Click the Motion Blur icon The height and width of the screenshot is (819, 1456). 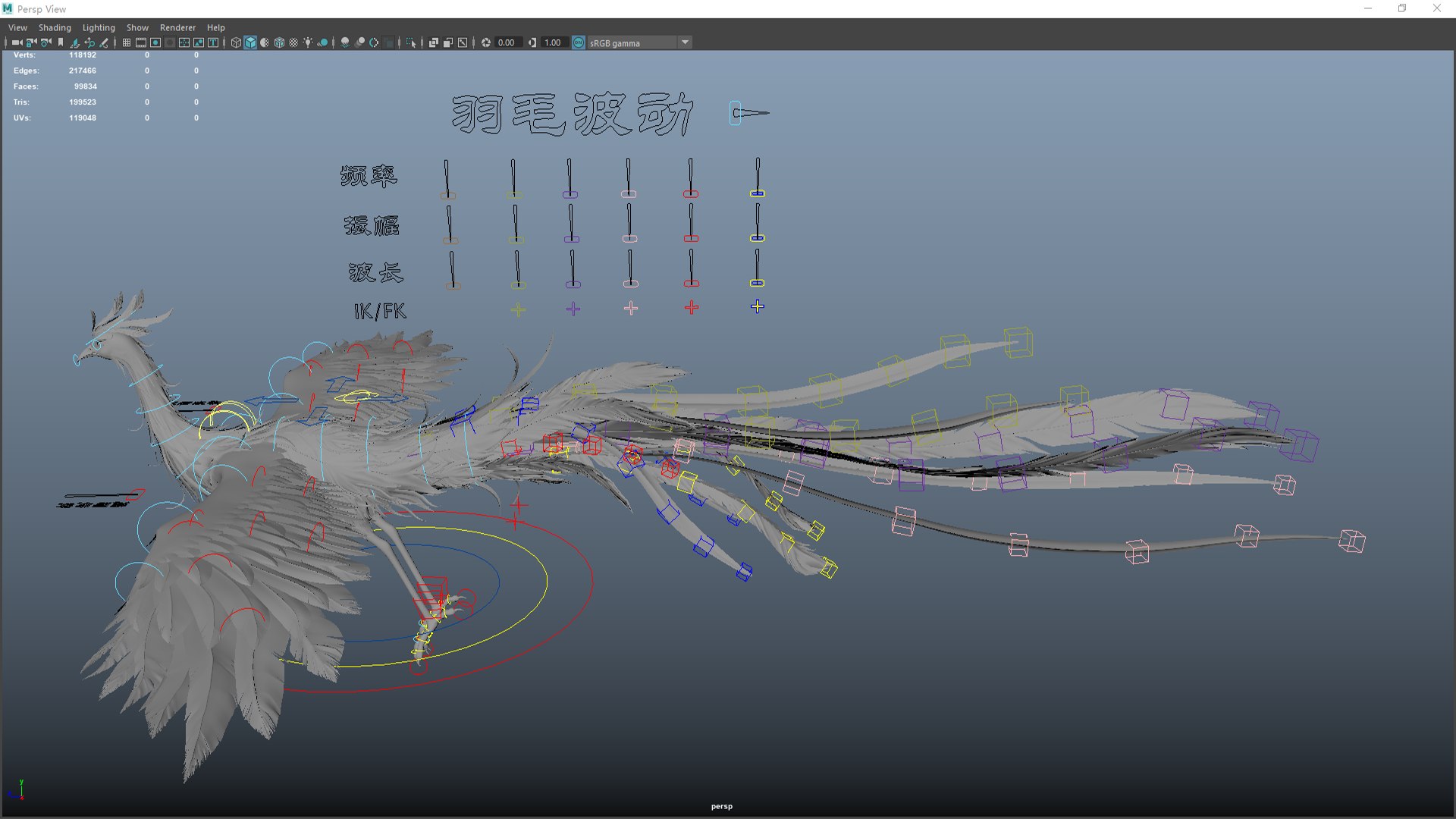pyautogui.click(x=359, y=42)
